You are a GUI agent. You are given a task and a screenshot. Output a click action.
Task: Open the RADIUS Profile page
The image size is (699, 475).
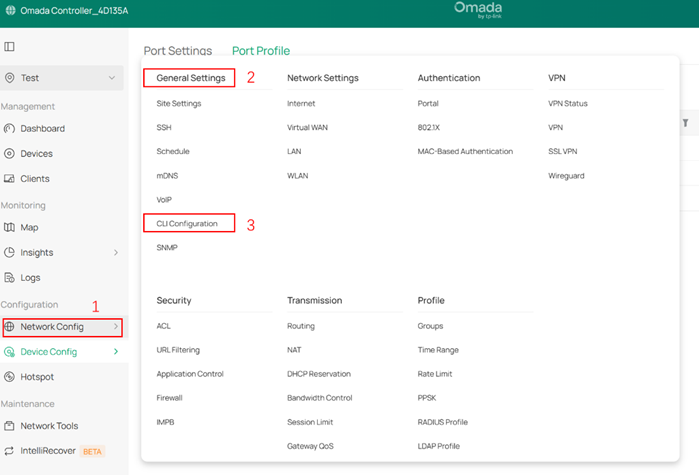pyautogui.click(x=442, y=422)
